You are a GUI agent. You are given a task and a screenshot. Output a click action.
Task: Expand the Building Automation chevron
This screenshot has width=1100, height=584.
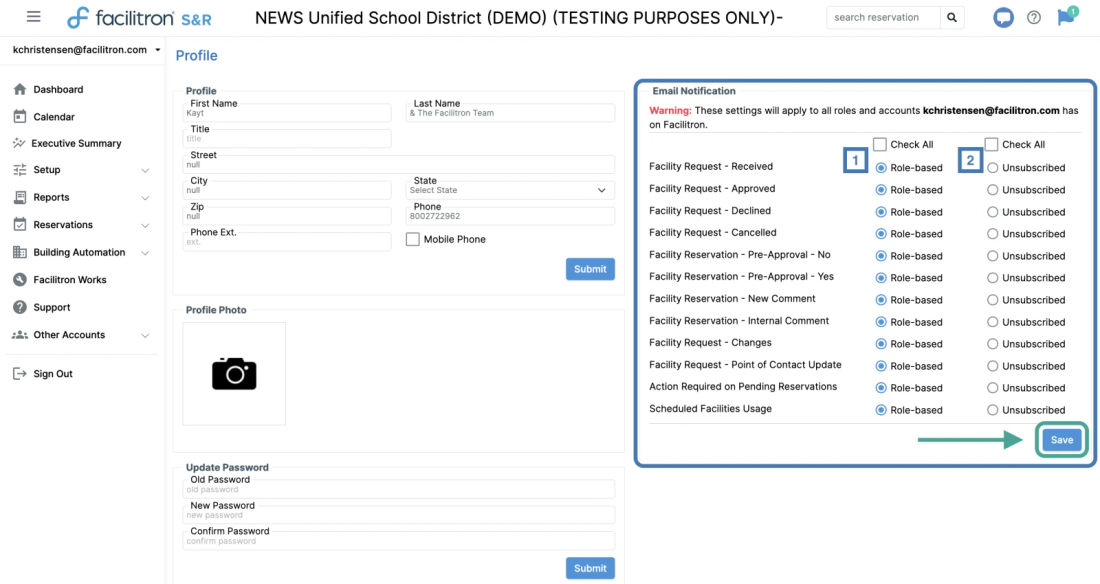tap(145, 253)
